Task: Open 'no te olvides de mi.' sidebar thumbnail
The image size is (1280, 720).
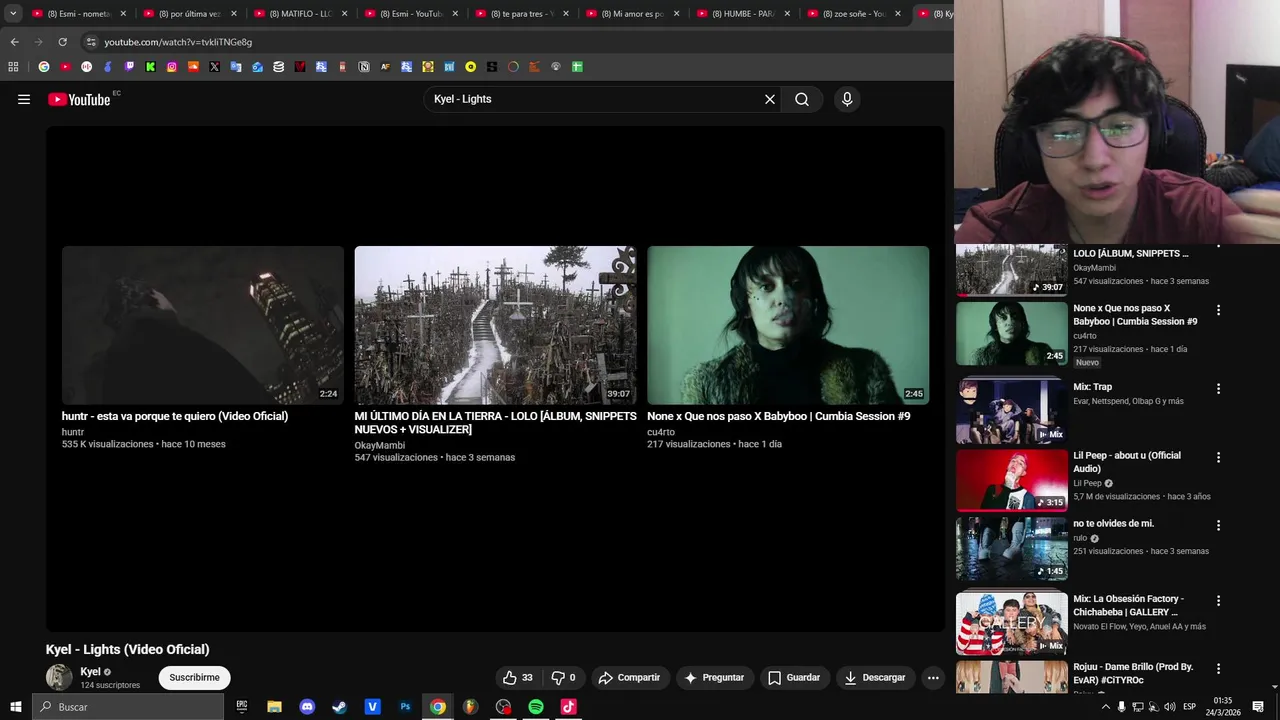Action: coord(1012,549)
